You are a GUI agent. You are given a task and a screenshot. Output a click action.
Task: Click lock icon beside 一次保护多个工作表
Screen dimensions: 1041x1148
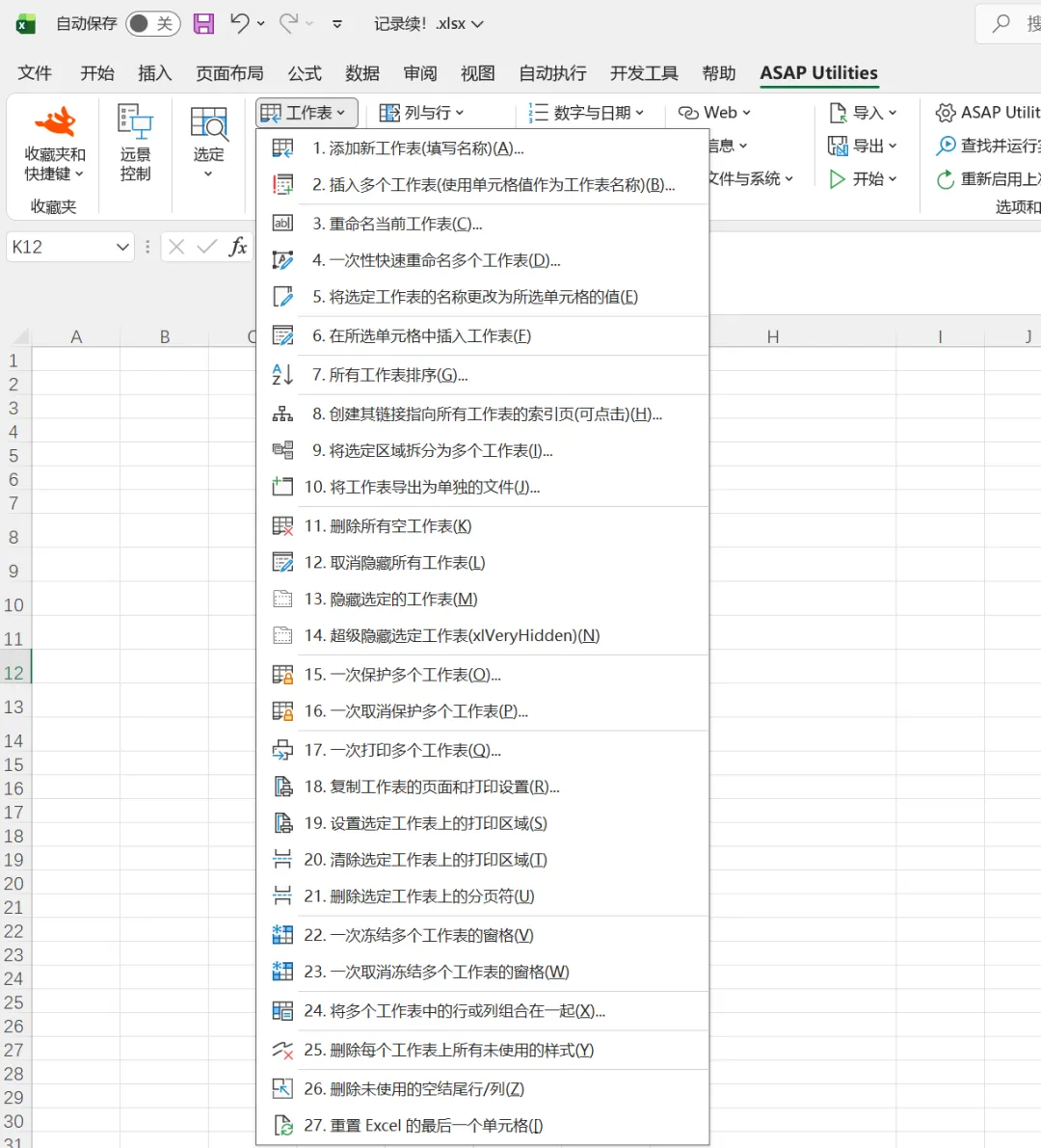click(282, 675)
